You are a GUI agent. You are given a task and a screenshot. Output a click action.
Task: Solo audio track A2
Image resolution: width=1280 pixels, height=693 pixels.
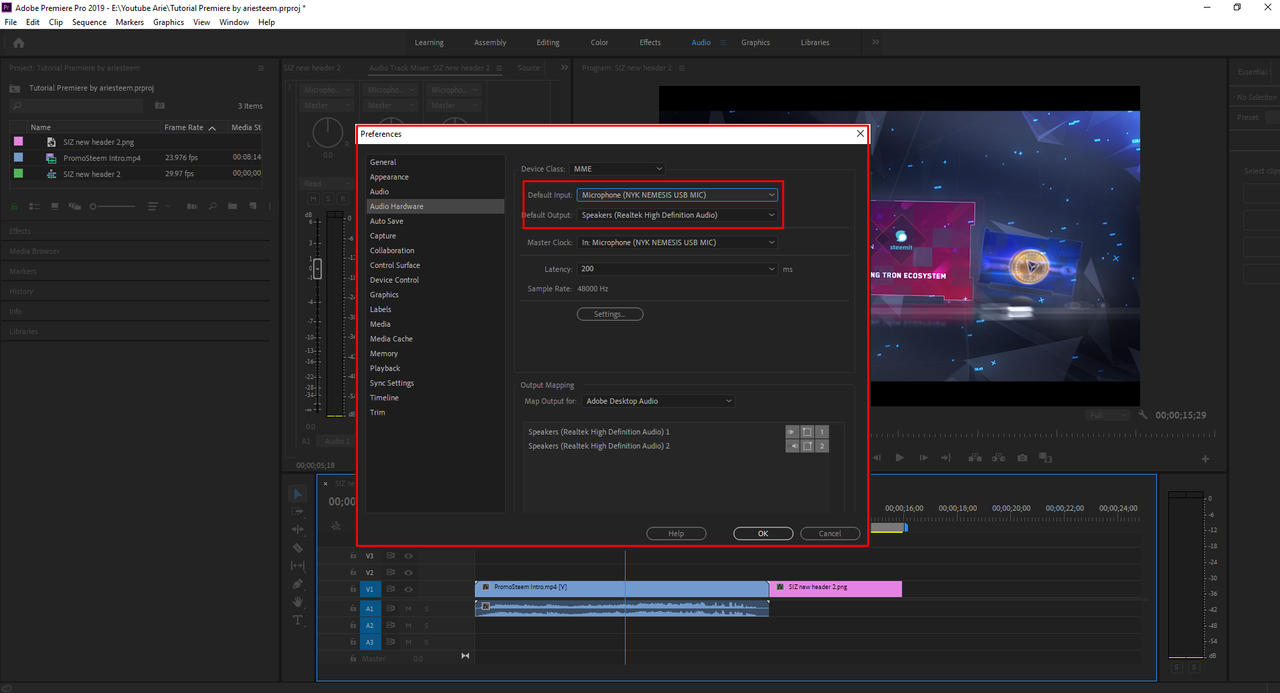point(426,625)
